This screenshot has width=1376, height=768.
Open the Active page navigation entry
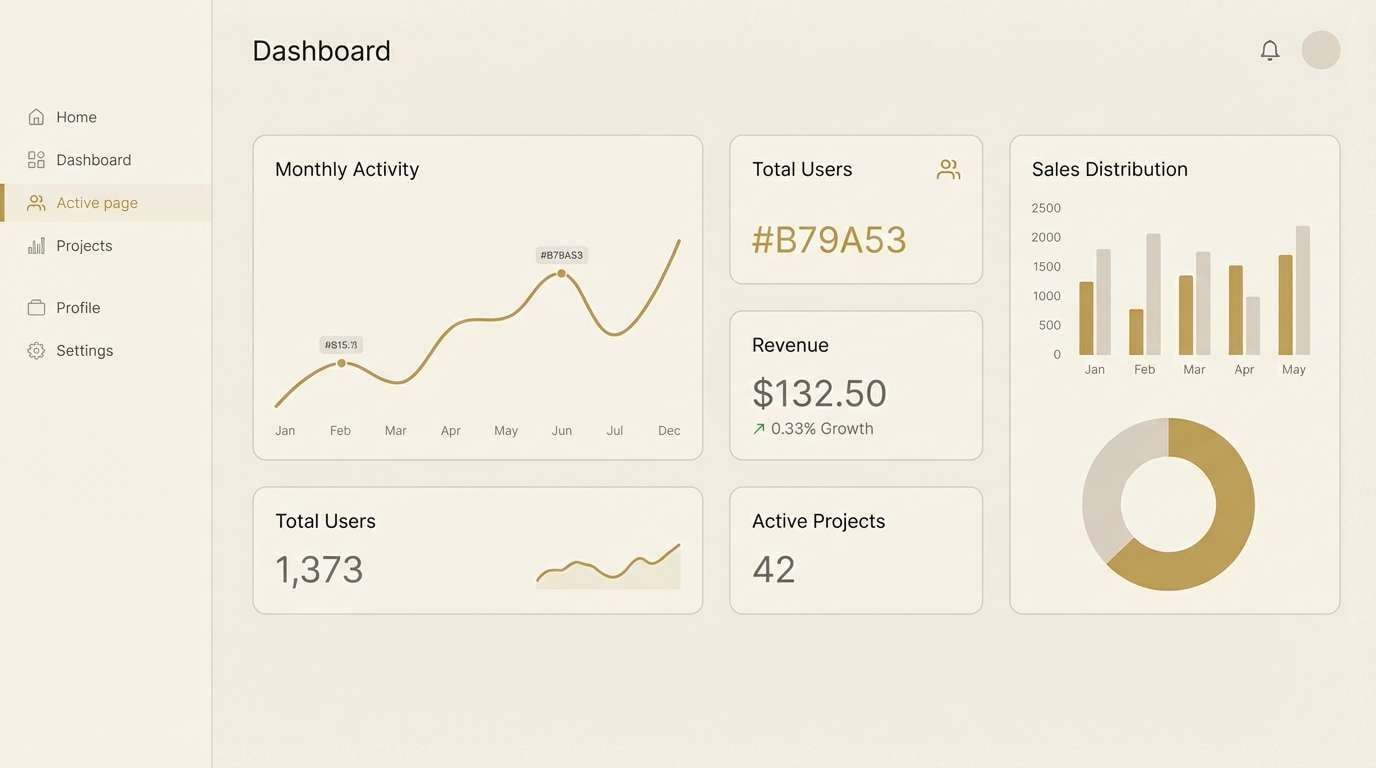pyautogui.click(x=96, y=202)
